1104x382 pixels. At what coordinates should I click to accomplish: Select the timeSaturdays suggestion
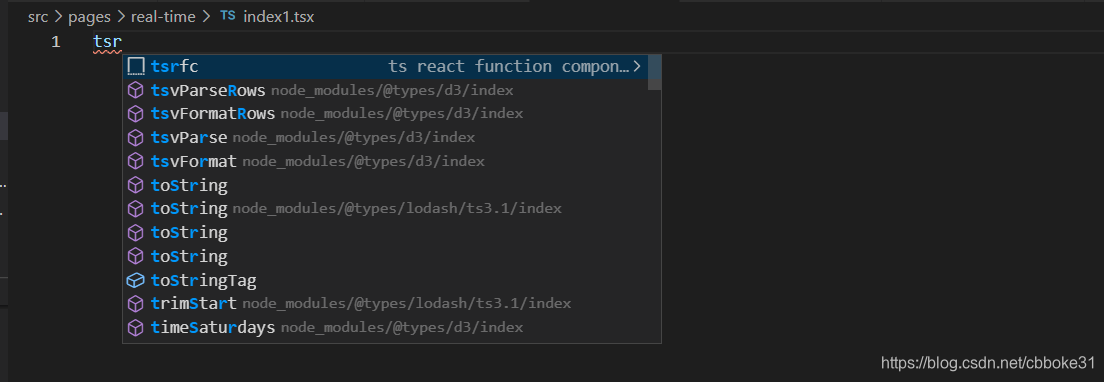[x=386, y=328]
